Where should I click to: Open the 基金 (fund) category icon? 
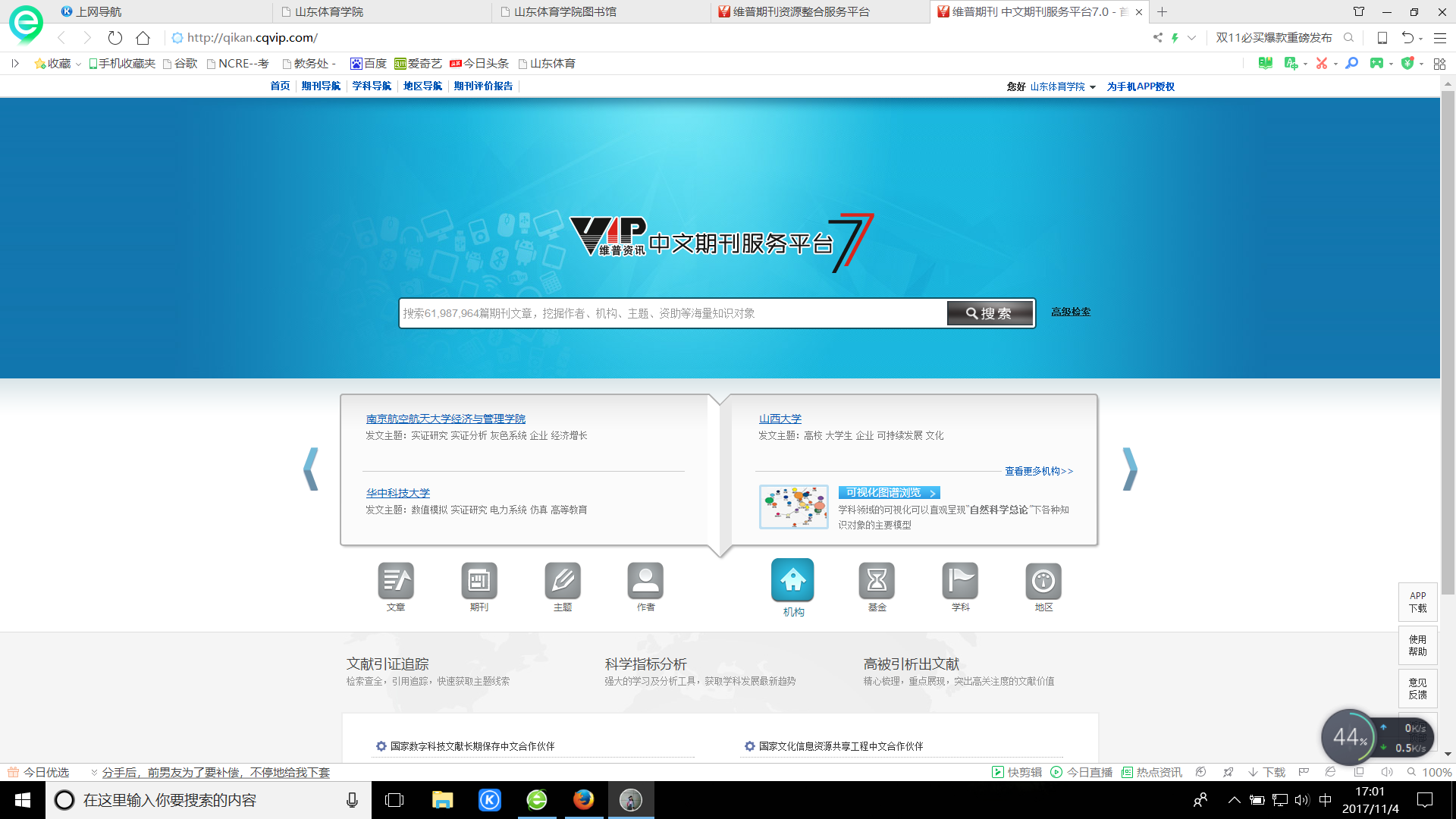[x=877, y=582]
